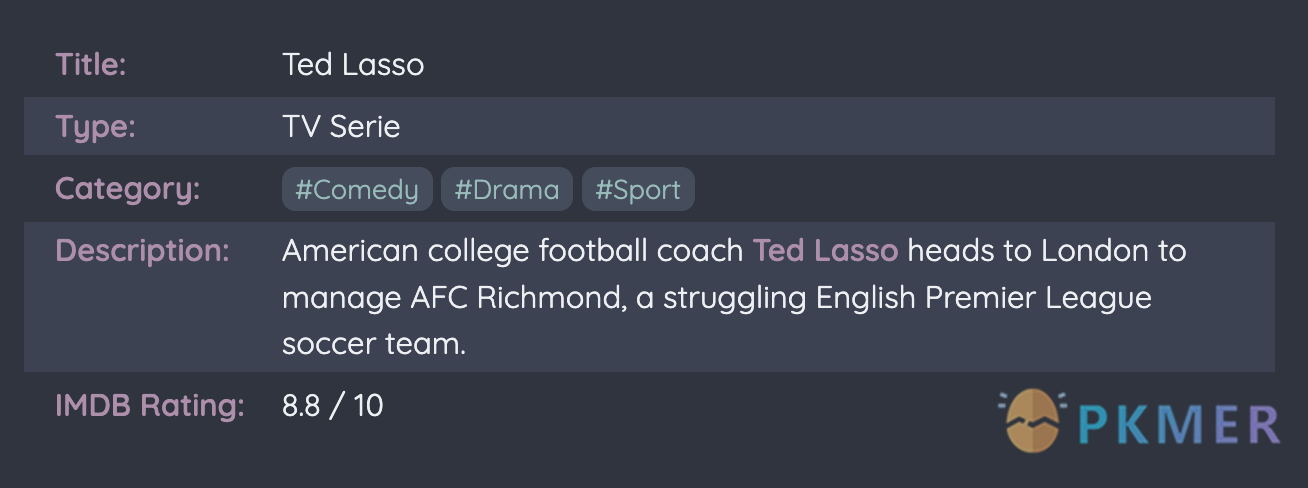Viewport: 1308px width, 488px height.
Task: Click the 8.8 / 10 rating value
Action: coord(333,406)
